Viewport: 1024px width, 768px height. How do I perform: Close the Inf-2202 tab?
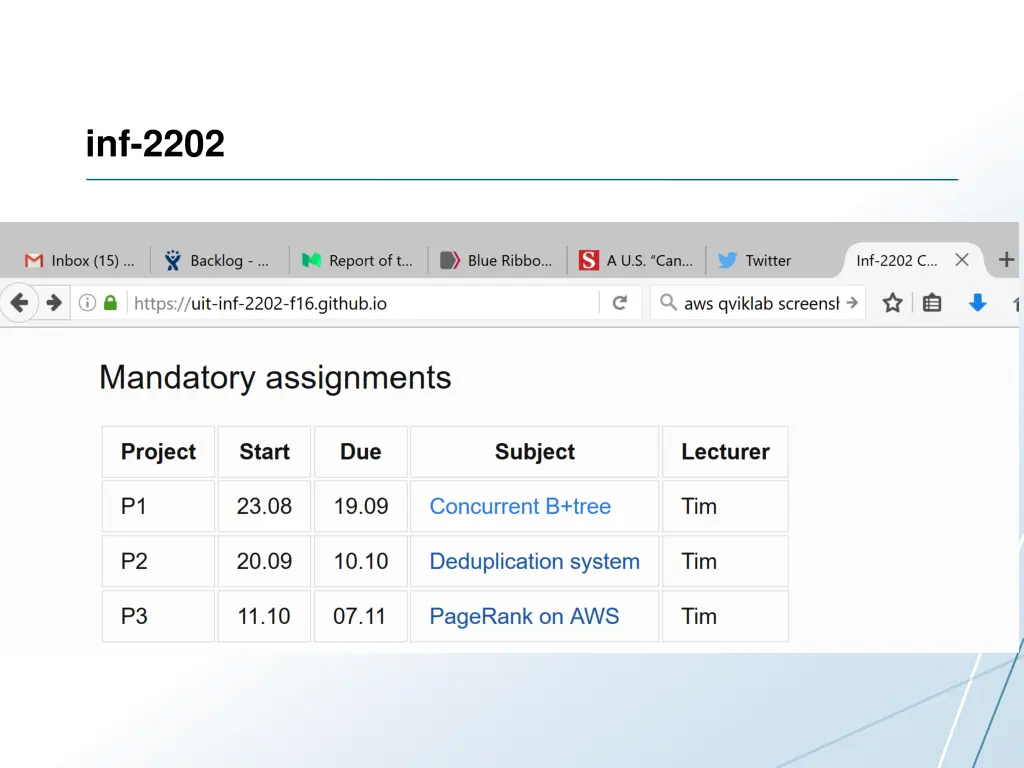[x=962, y=260]
